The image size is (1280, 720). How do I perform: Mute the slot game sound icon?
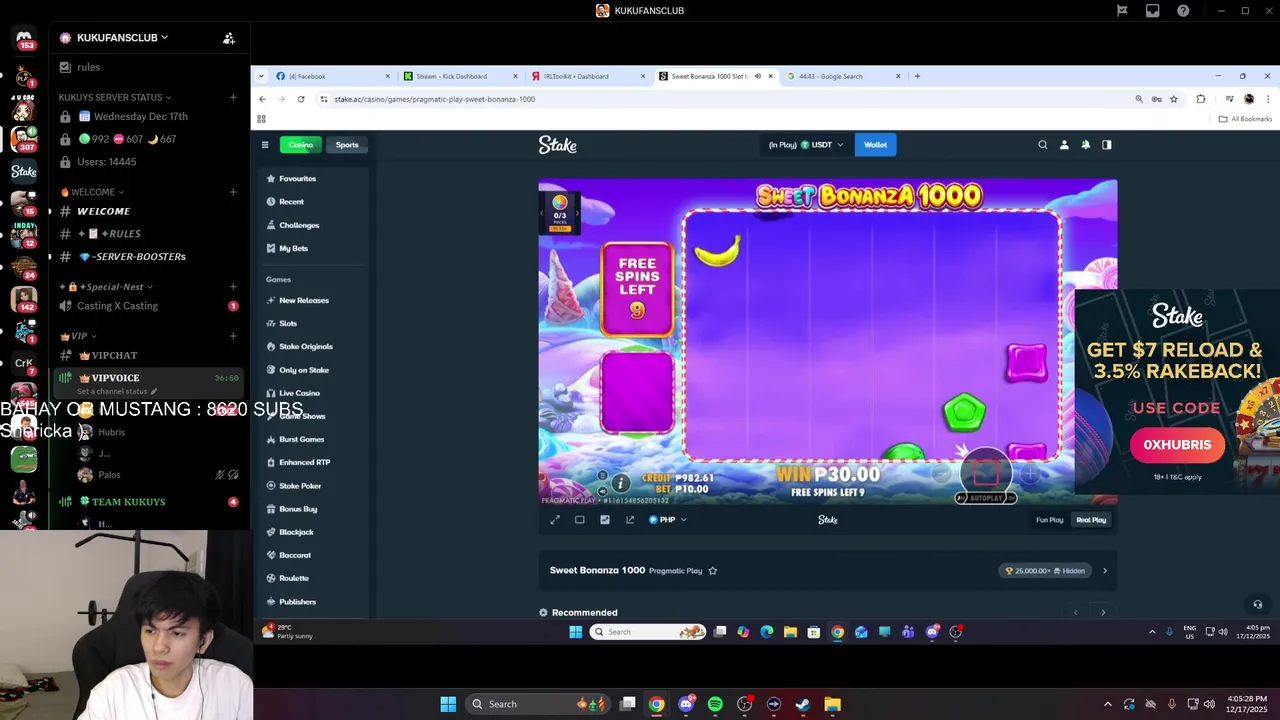[x=602, y=491]
